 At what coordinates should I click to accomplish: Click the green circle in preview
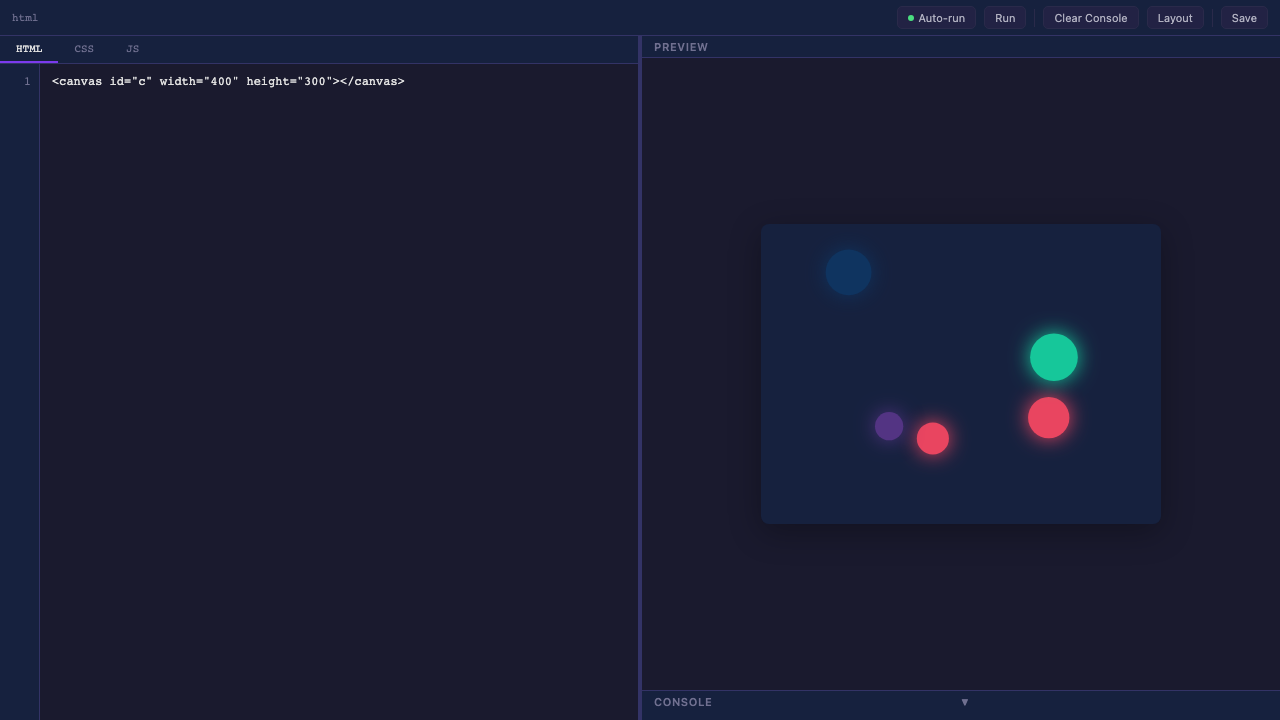click(x=1054, y=357)
